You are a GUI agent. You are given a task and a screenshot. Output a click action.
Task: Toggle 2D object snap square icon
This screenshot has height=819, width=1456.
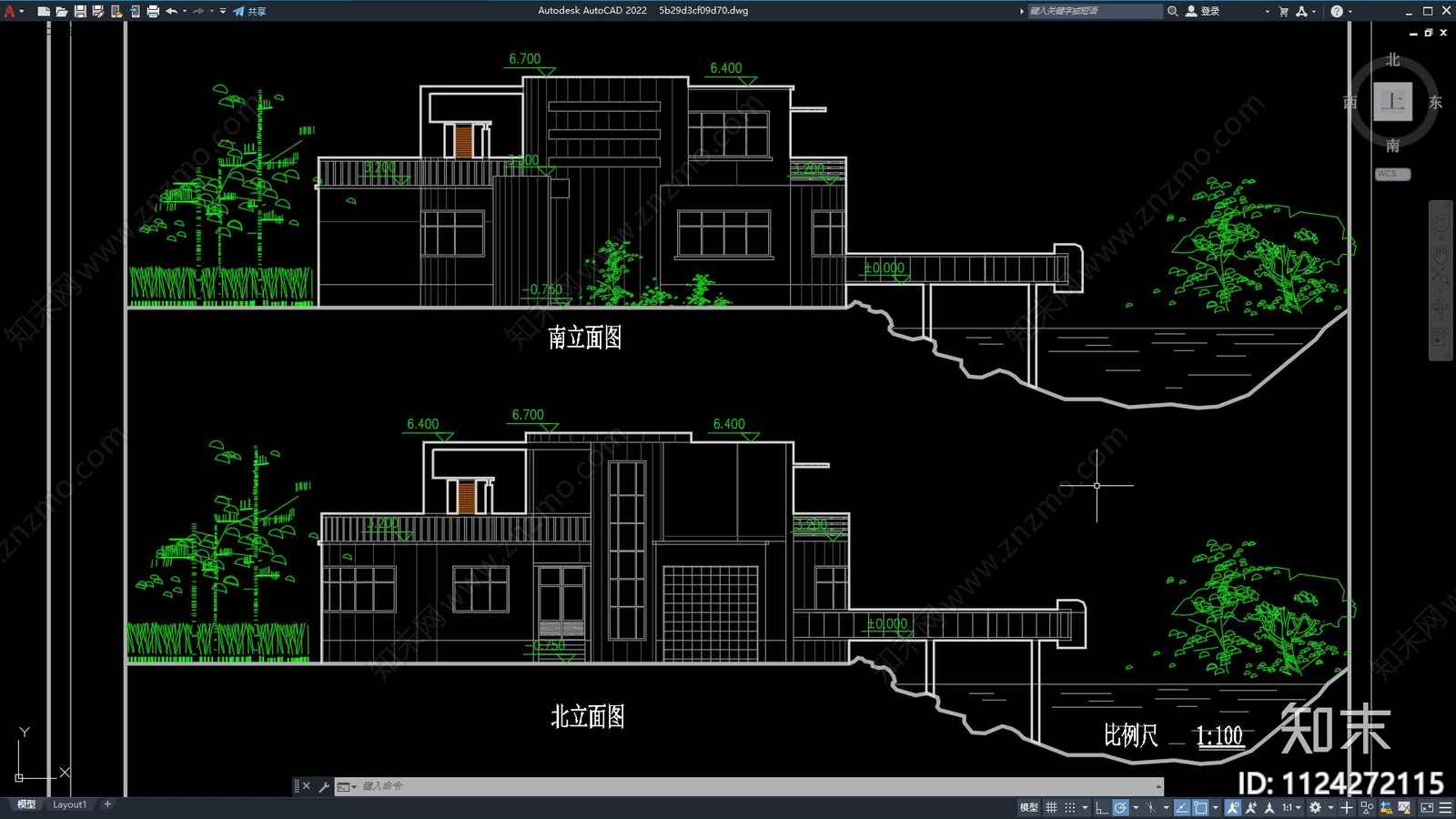click(1200, 807)
